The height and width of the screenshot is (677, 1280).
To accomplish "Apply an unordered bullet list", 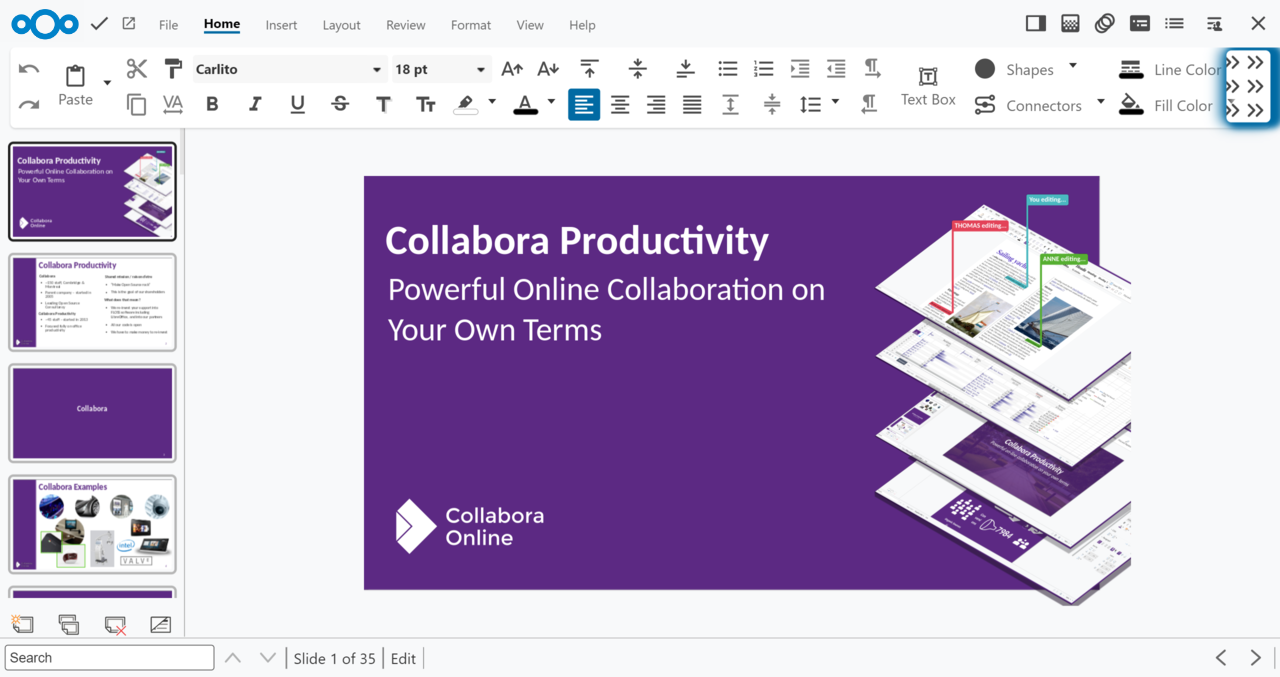I will point(728,69).
